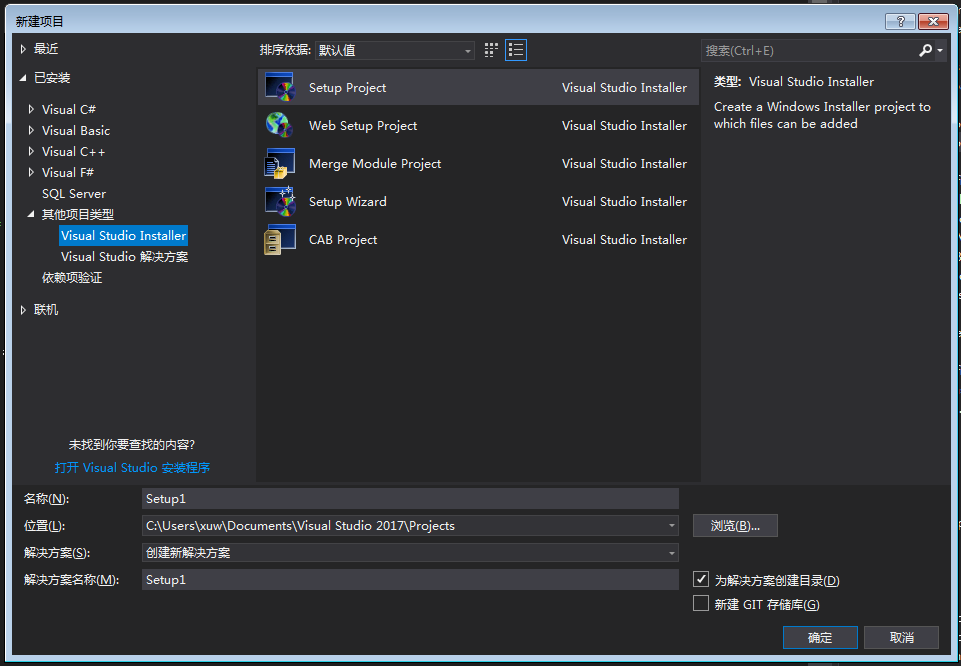
Task: Collapse the 已安装 tree node
Action: click(x=23, y=78)
